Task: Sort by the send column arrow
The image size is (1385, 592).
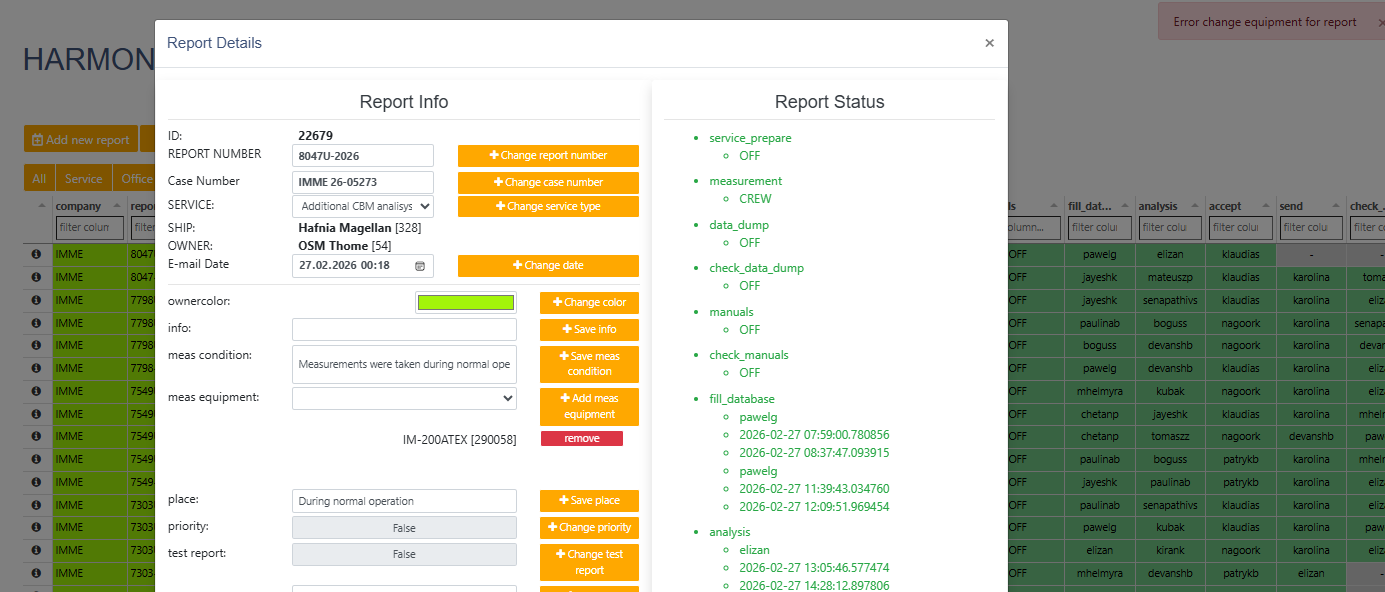Action: point(1338,206)
